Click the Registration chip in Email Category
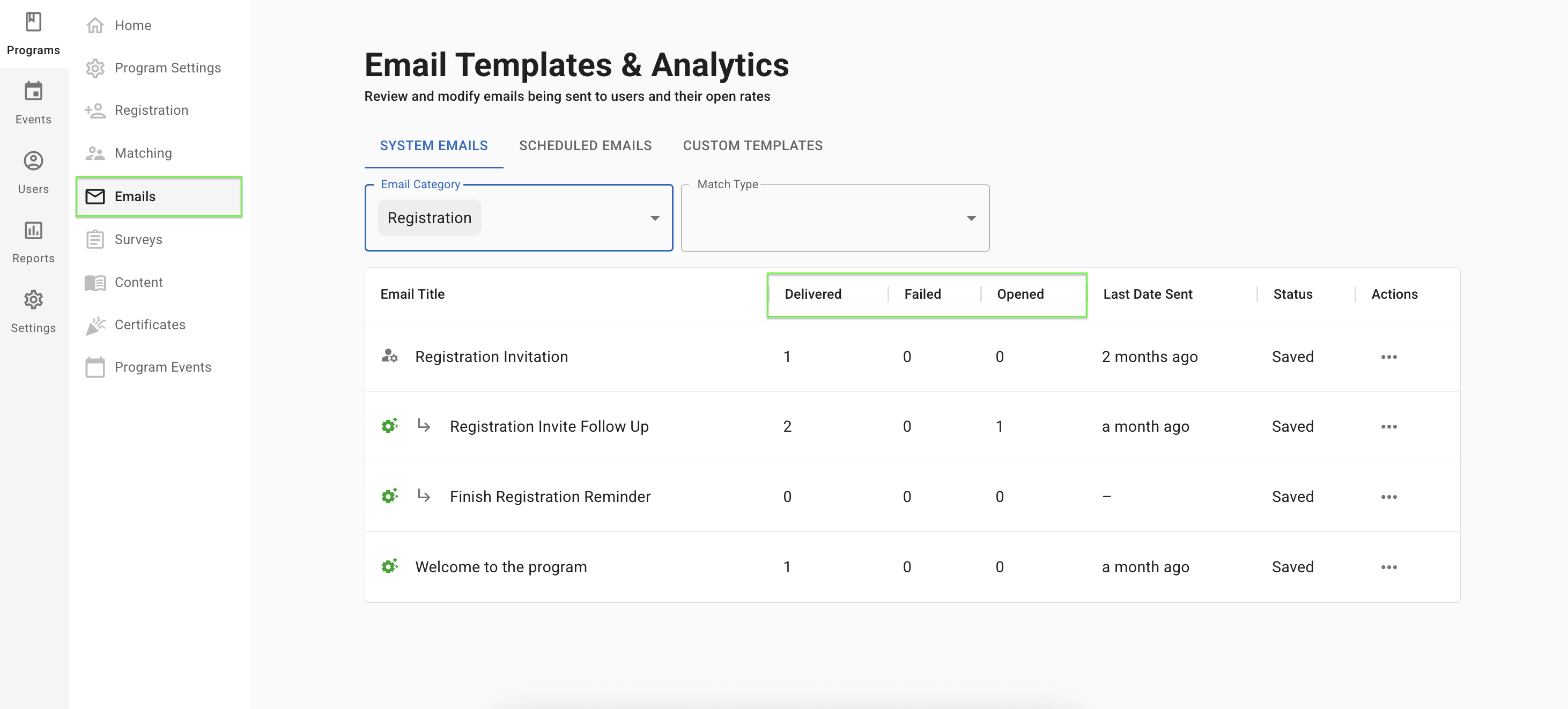This screenshot has height=709, width=1568. point(429,218)
